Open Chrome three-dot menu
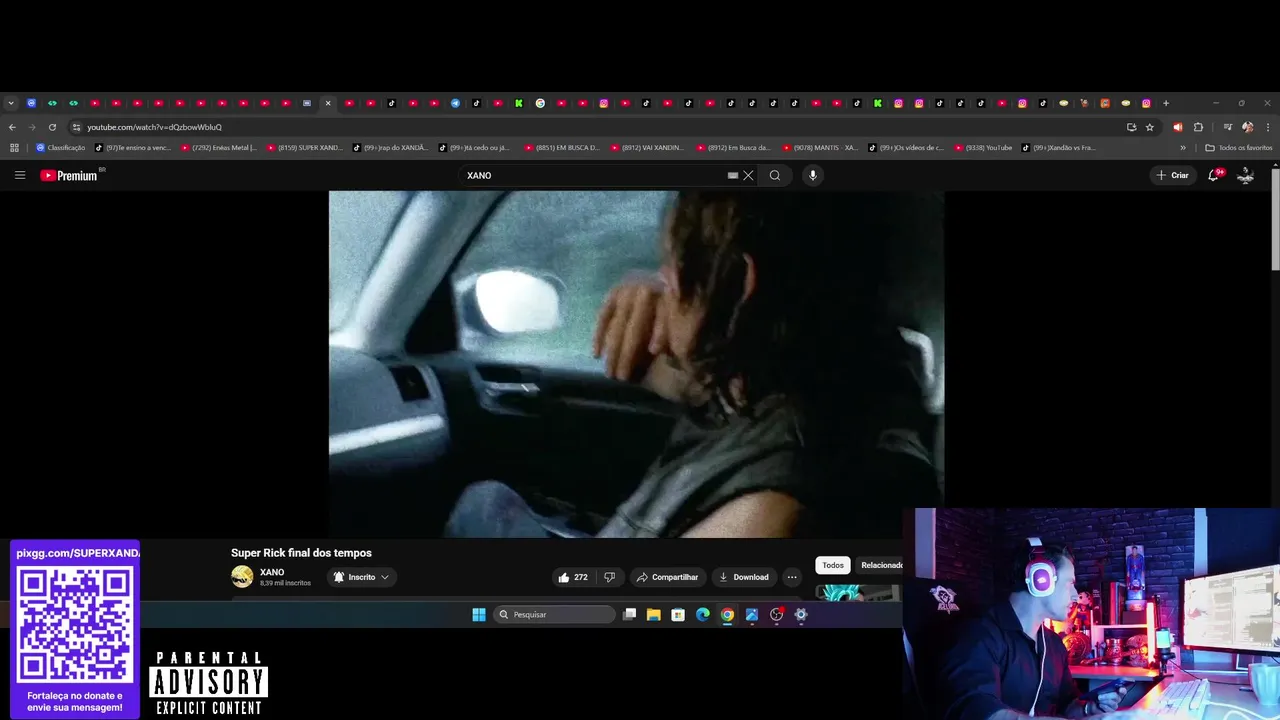The image size is (1280, 720). pyautogui.click(x=1268, y=127)
